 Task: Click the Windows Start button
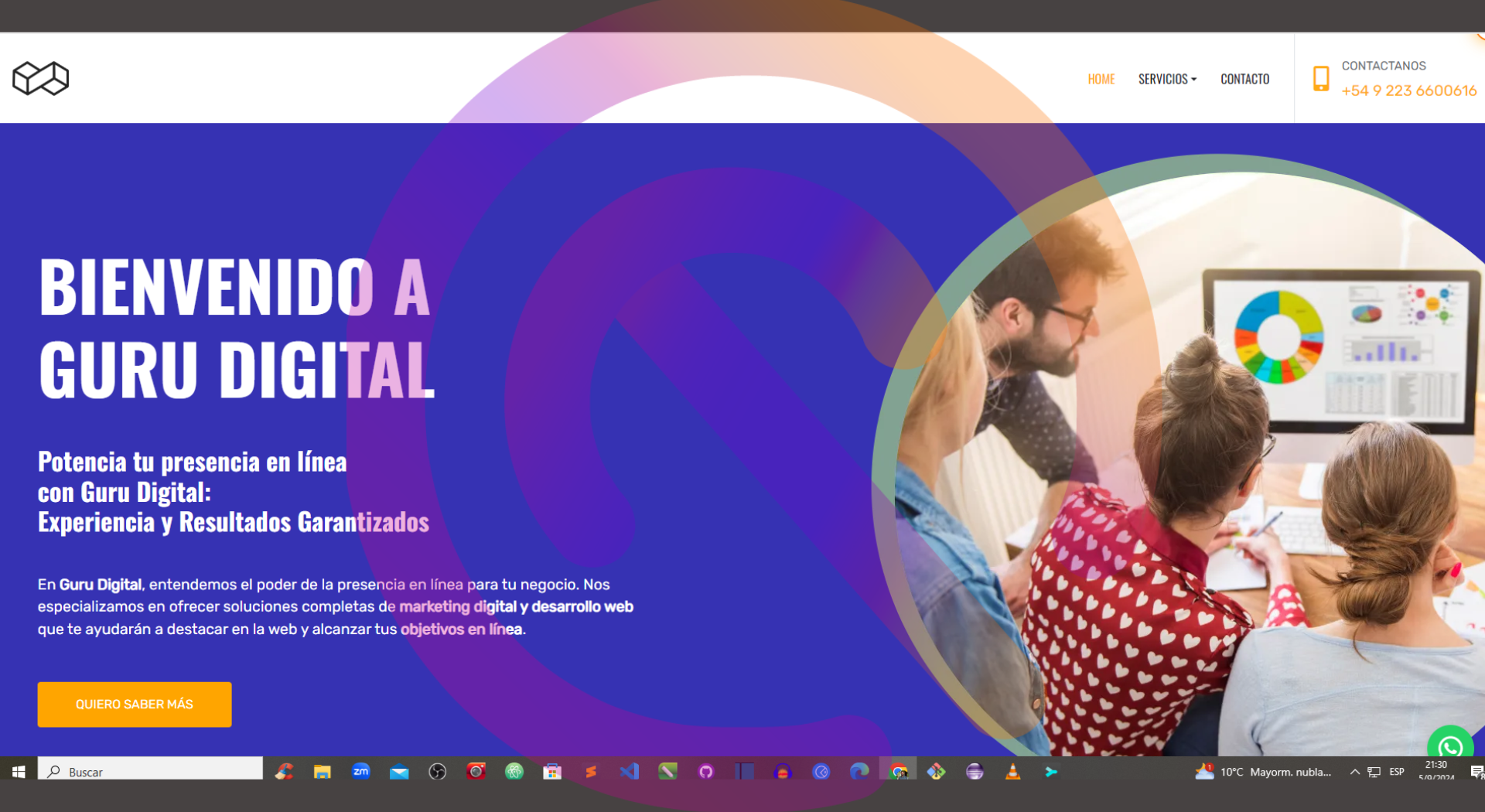(17, 771)
